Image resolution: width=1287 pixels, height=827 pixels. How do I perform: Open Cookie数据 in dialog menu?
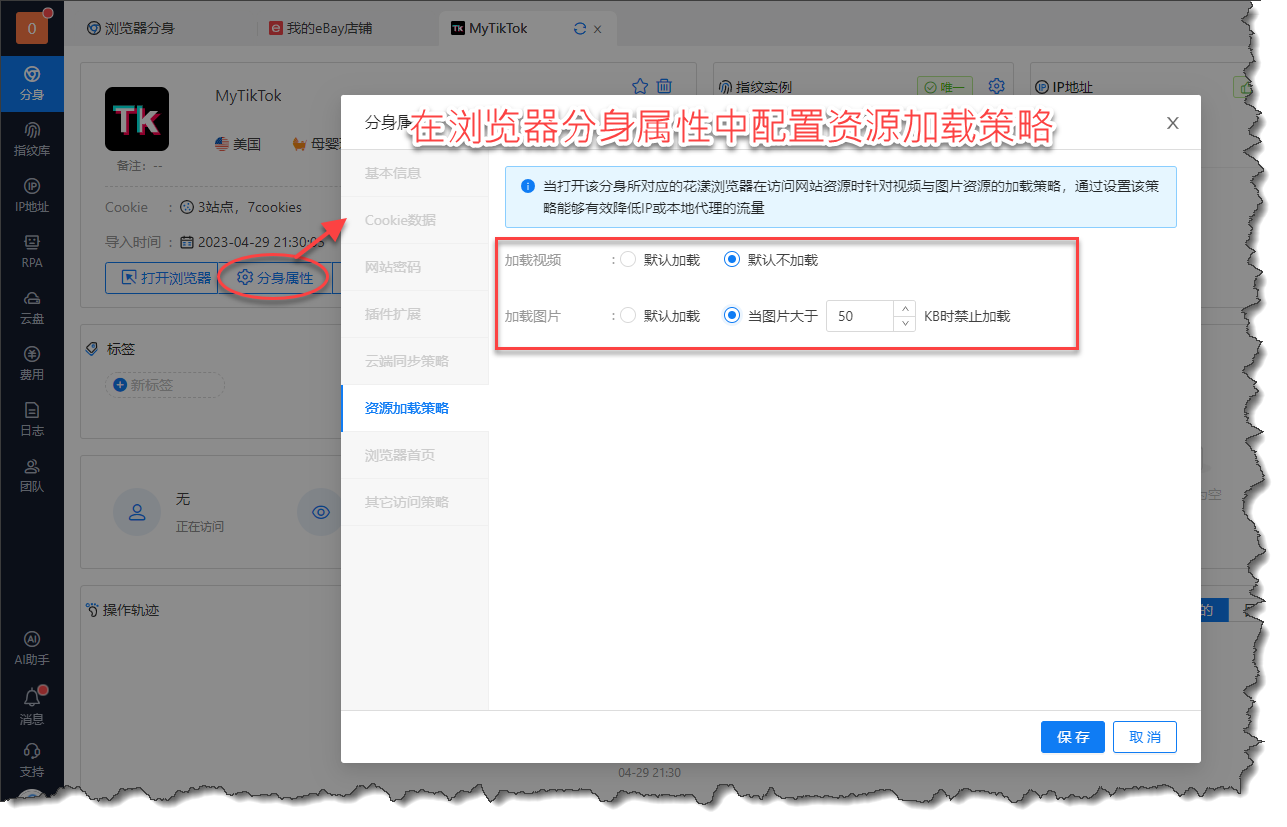coord(415,220)
